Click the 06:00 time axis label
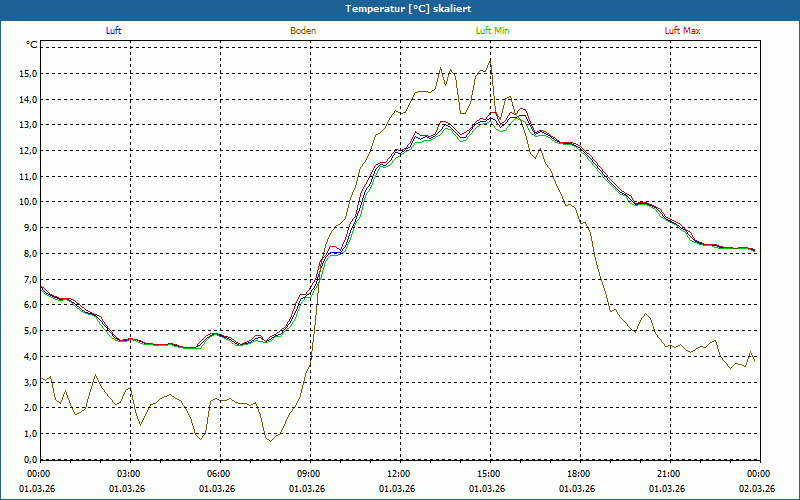Image resolution: width=800 pixels, height=500 pixels. coord(218,474)
